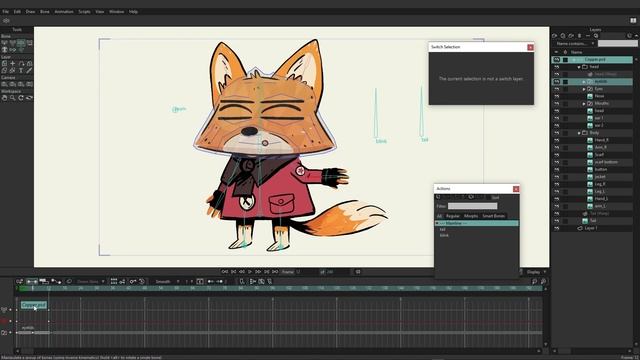Toggle visibility of the Scarf layer
The height and width of the screenshot is (360, 640).
tap(557, 155)
